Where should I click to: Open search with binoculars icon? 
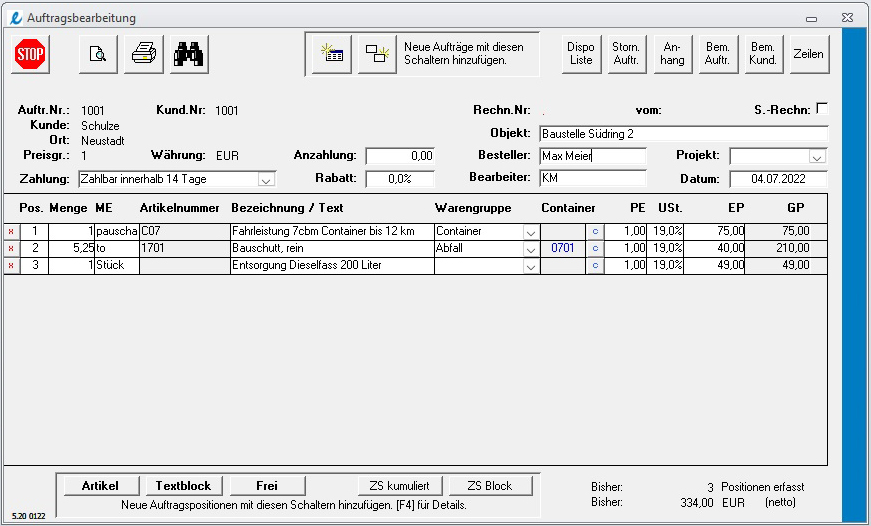pos(189,54)
